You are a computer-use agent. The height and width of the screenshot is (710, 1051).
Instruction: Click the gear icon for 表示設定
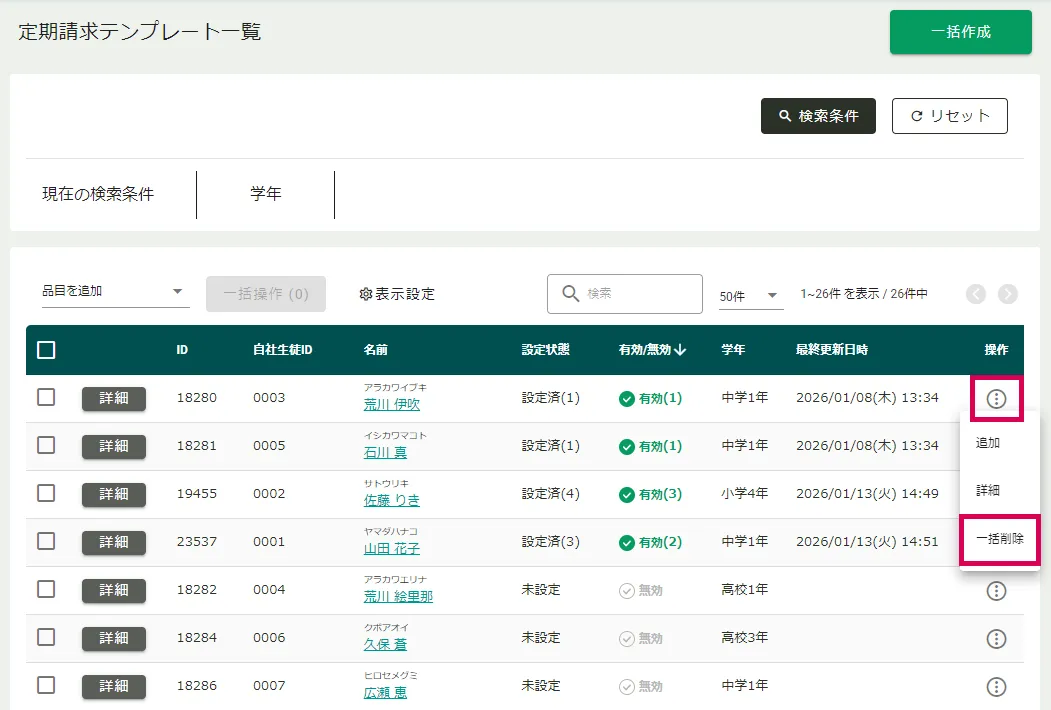(x=365, y=294)
